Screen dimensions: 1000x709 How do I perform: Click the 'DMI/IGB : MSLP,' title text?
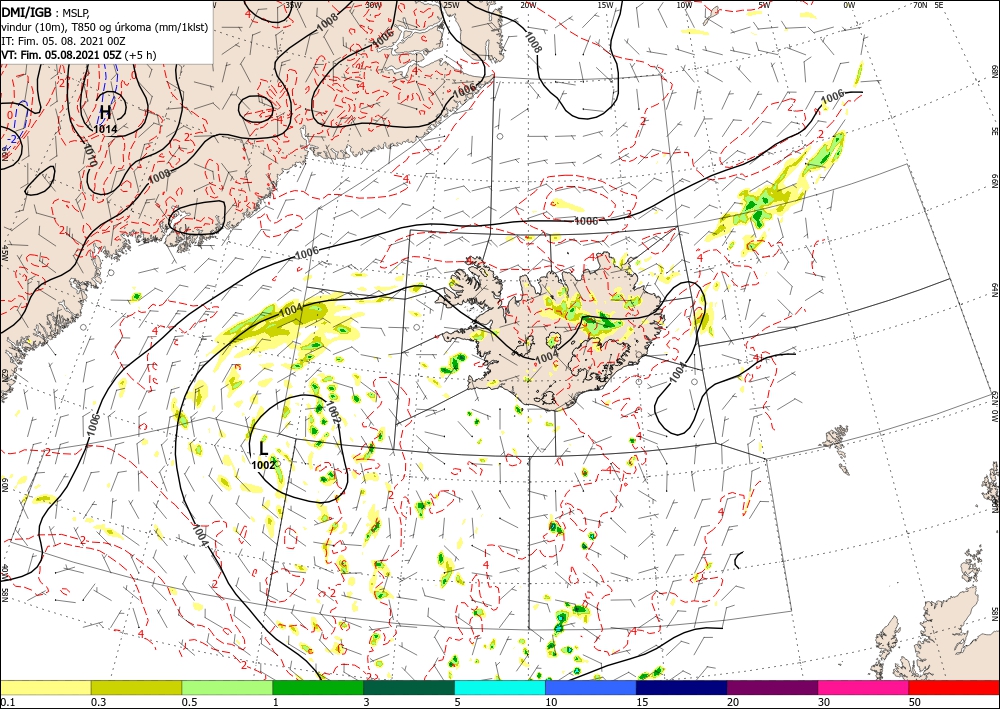click(47, 11)
